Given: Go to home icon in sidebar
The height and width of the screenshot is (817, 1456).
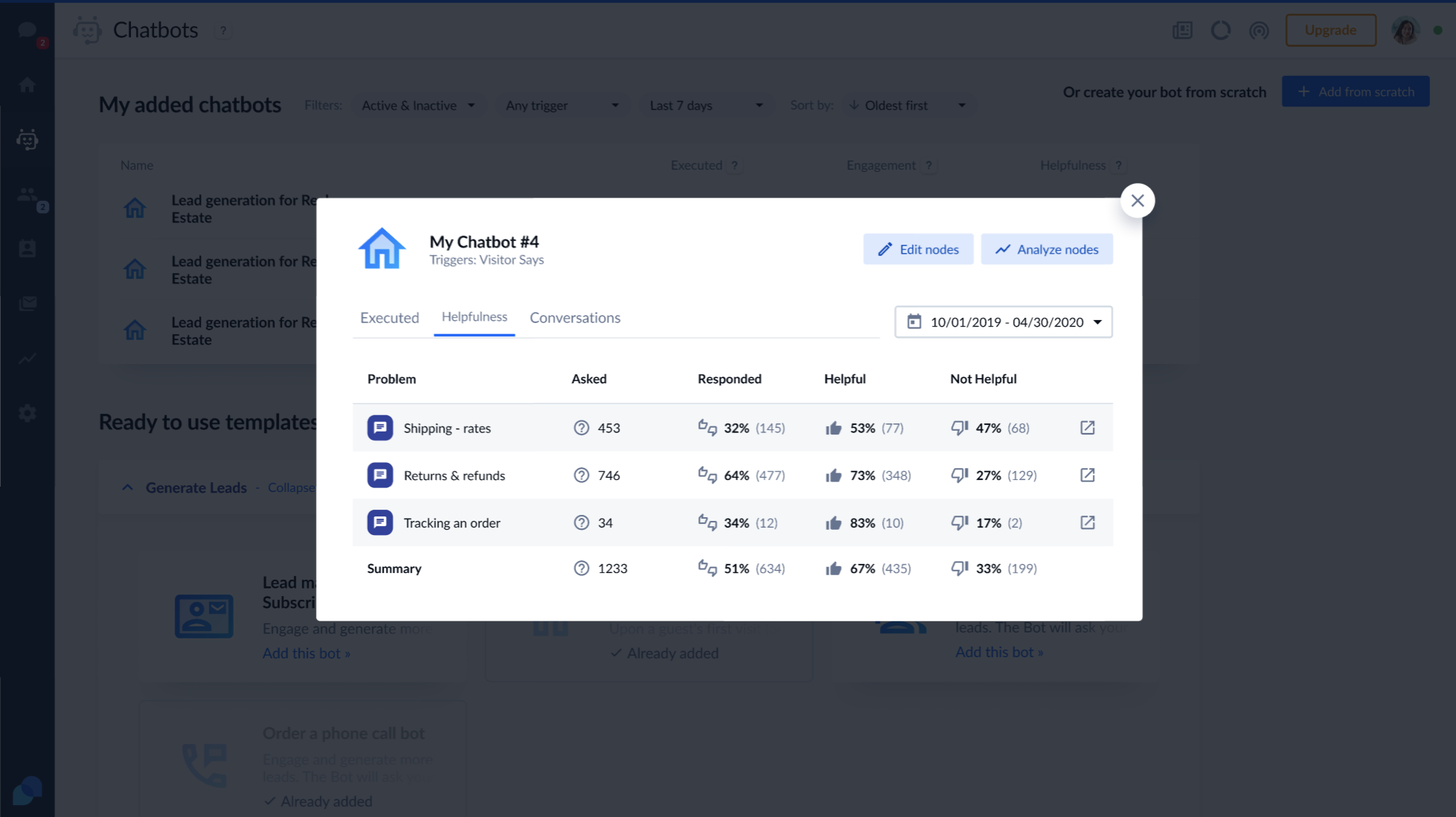Looking at the screenshot, I should [x=28, y=85].
